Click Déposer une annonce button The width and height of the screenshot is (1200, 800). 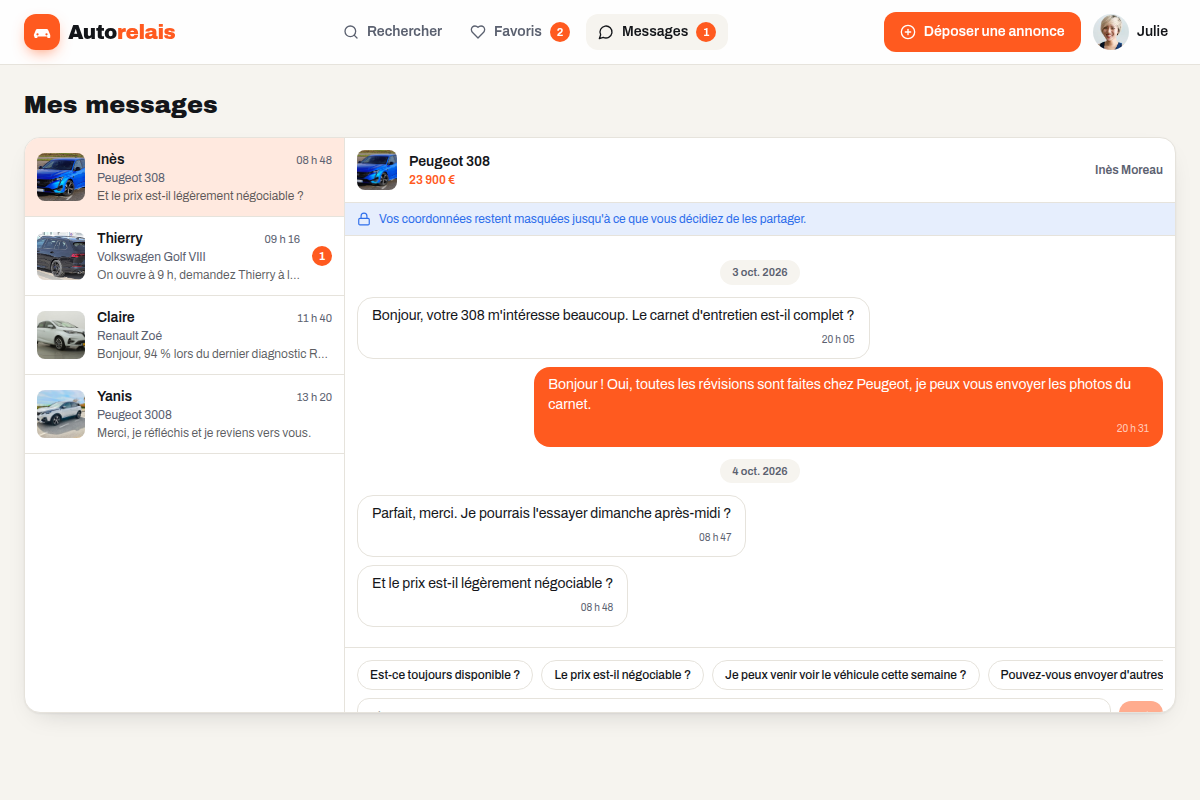tap(982, 32)
